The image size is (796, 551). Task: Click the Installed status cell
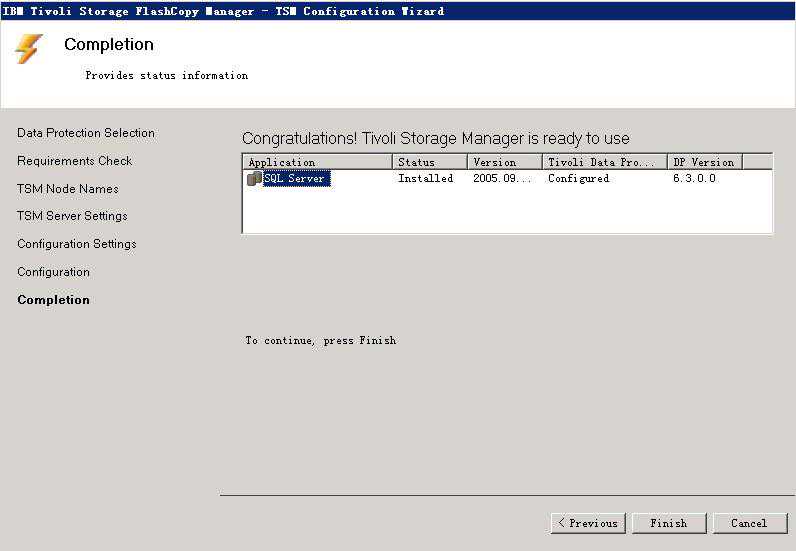click(x=426, y=179)
